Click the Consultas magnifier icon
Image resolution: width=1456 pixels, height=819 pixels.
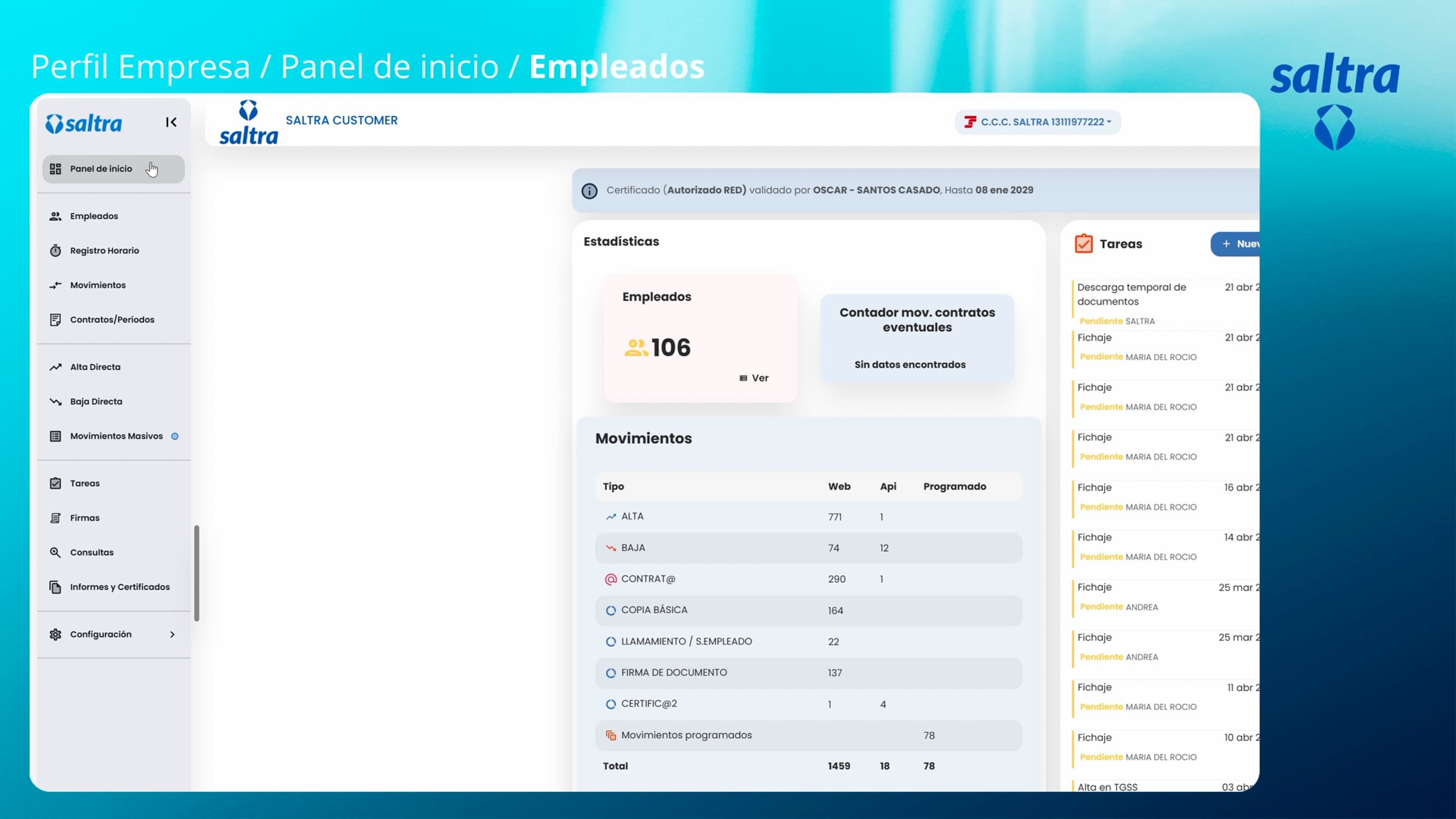pyautogui.click(x=55, y=553)
